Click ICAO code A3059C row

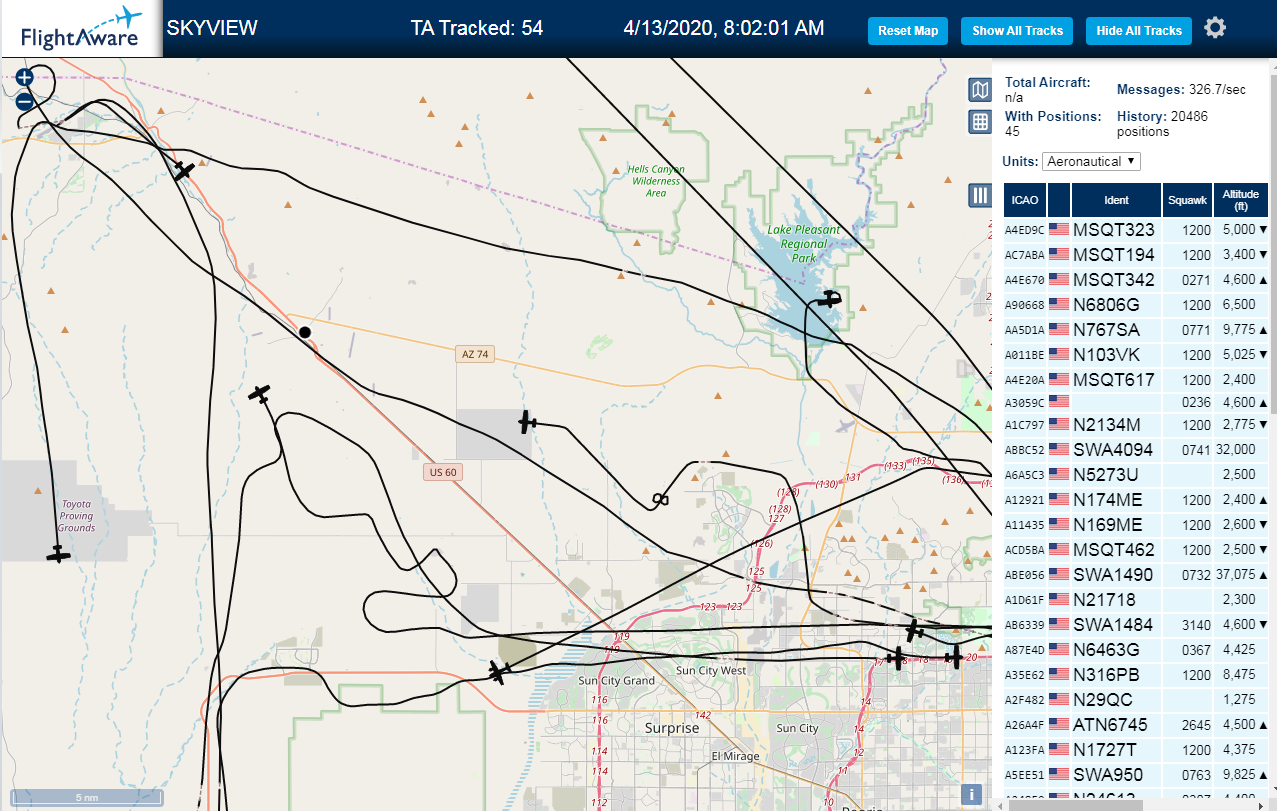click(1137, 402)
